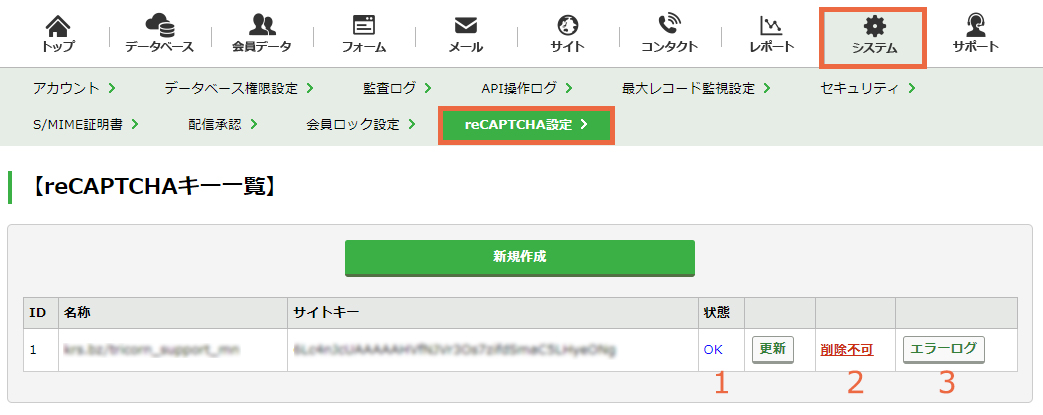Viewport: 1043px width, 415px height.
Task: Click the 更新 button for ID 1
Action: 773,349
